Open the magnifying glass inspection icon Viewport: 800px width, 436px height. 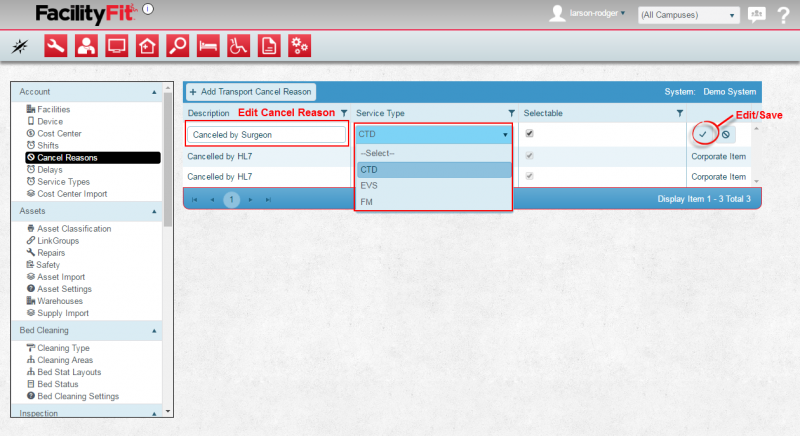(177, 45)
